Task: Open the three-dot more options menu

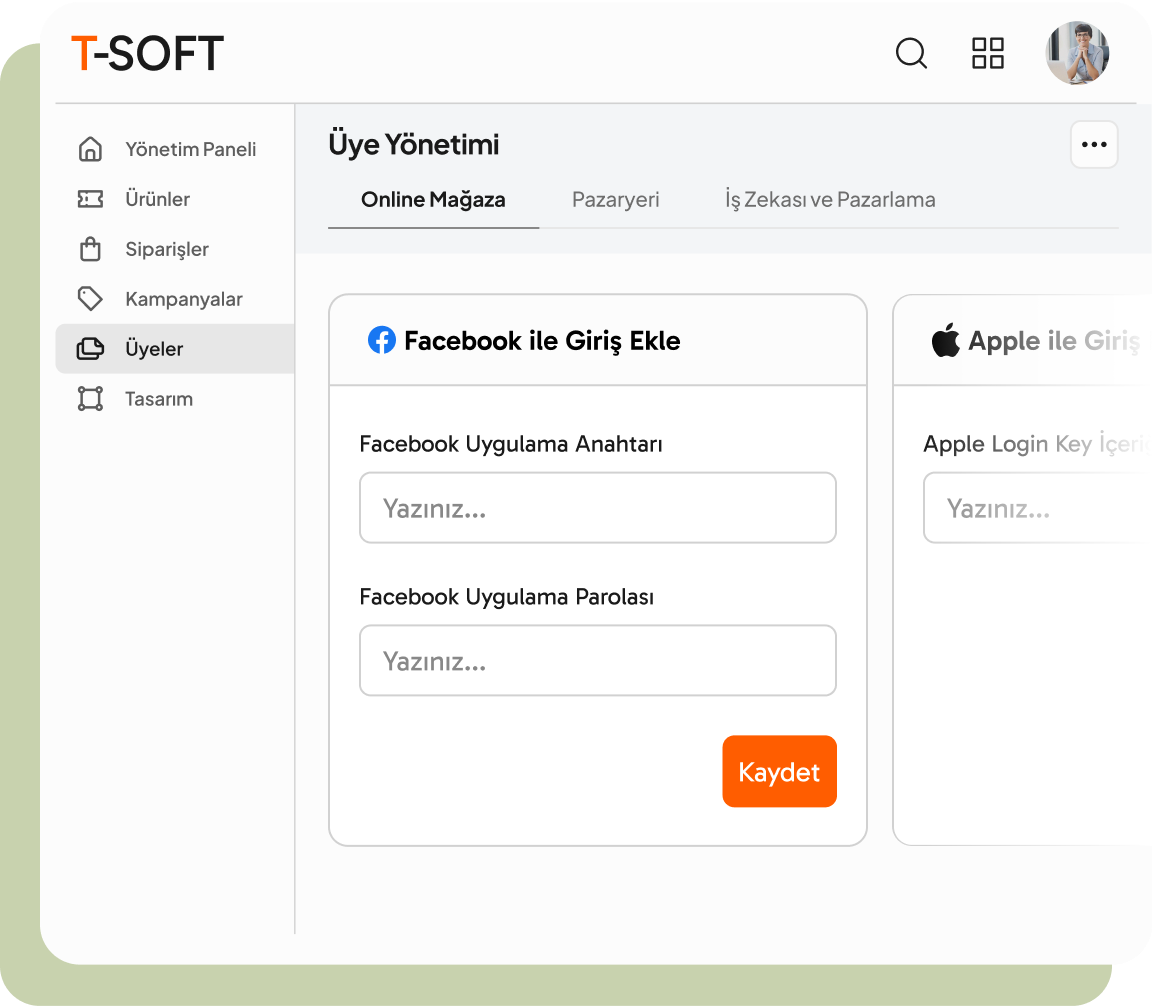Action: pos(1094,145)
